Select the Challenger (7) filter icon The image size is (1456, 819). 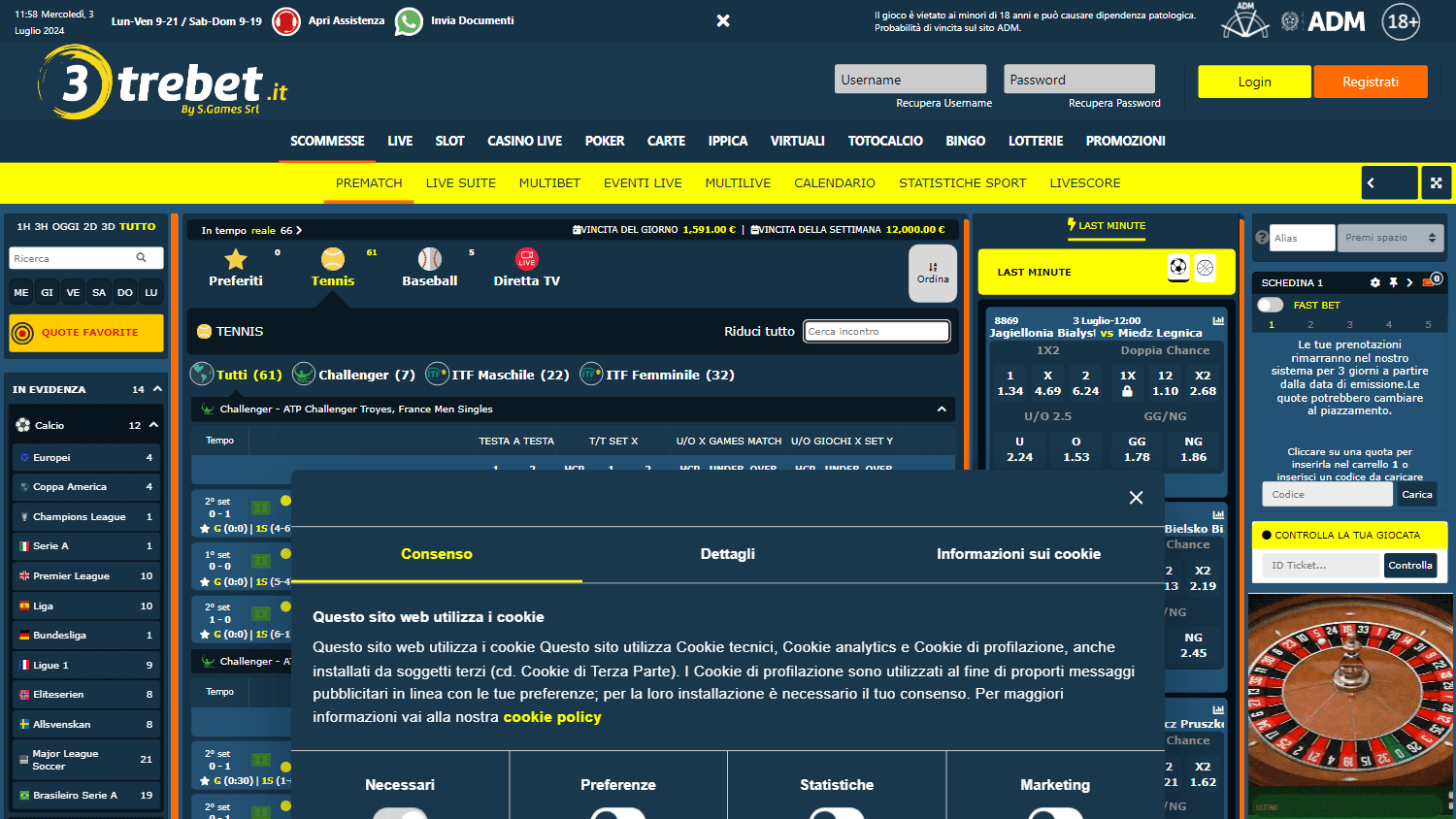(x=304, y=374)
